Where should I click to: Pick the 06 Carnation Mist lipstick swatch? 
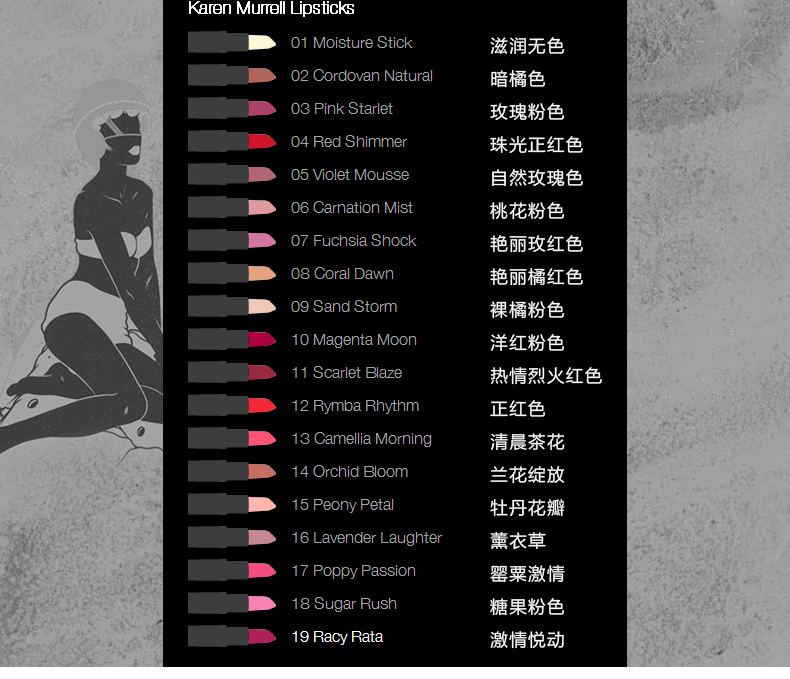coord(232,208)
